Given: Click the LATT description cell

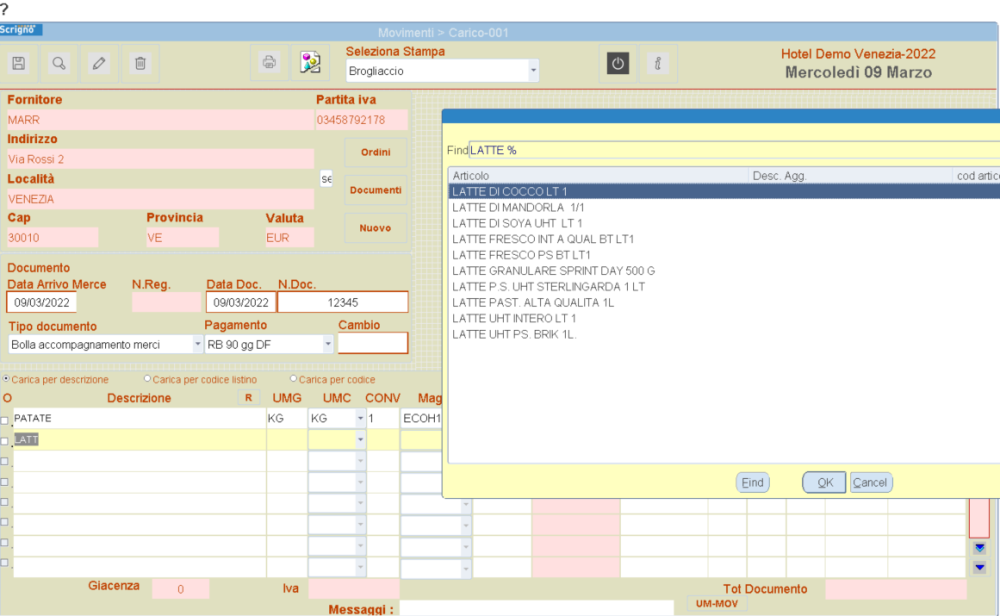Looking at the screenshot, I should click(x=140, y=439).
